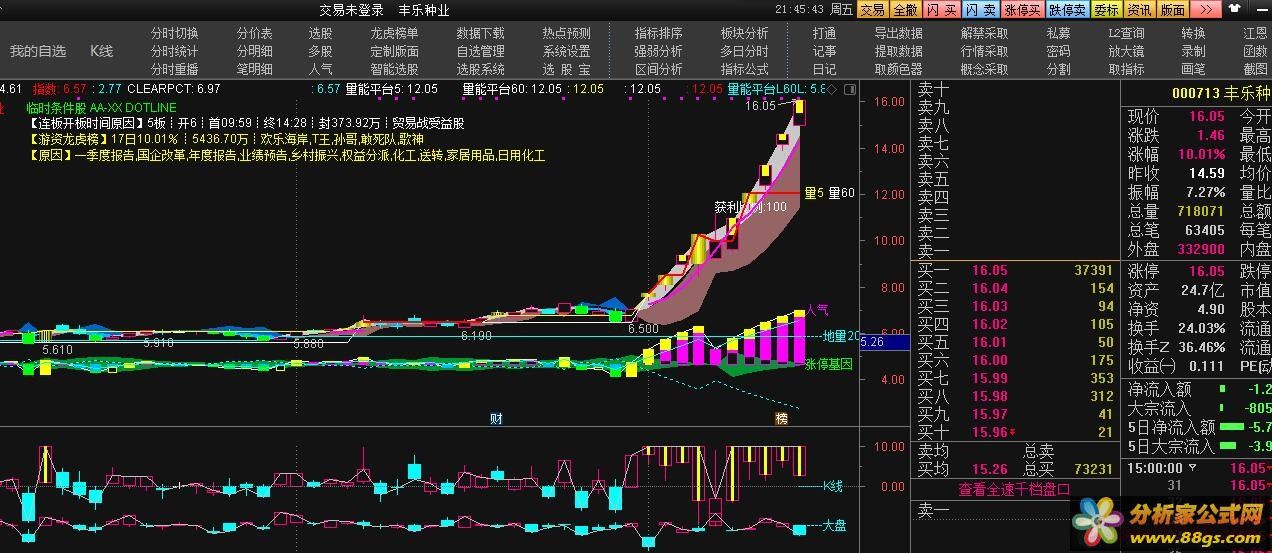Open 密码 password tool
The height and width of the screenshot is (553, 1272).
coord(1058,51)
